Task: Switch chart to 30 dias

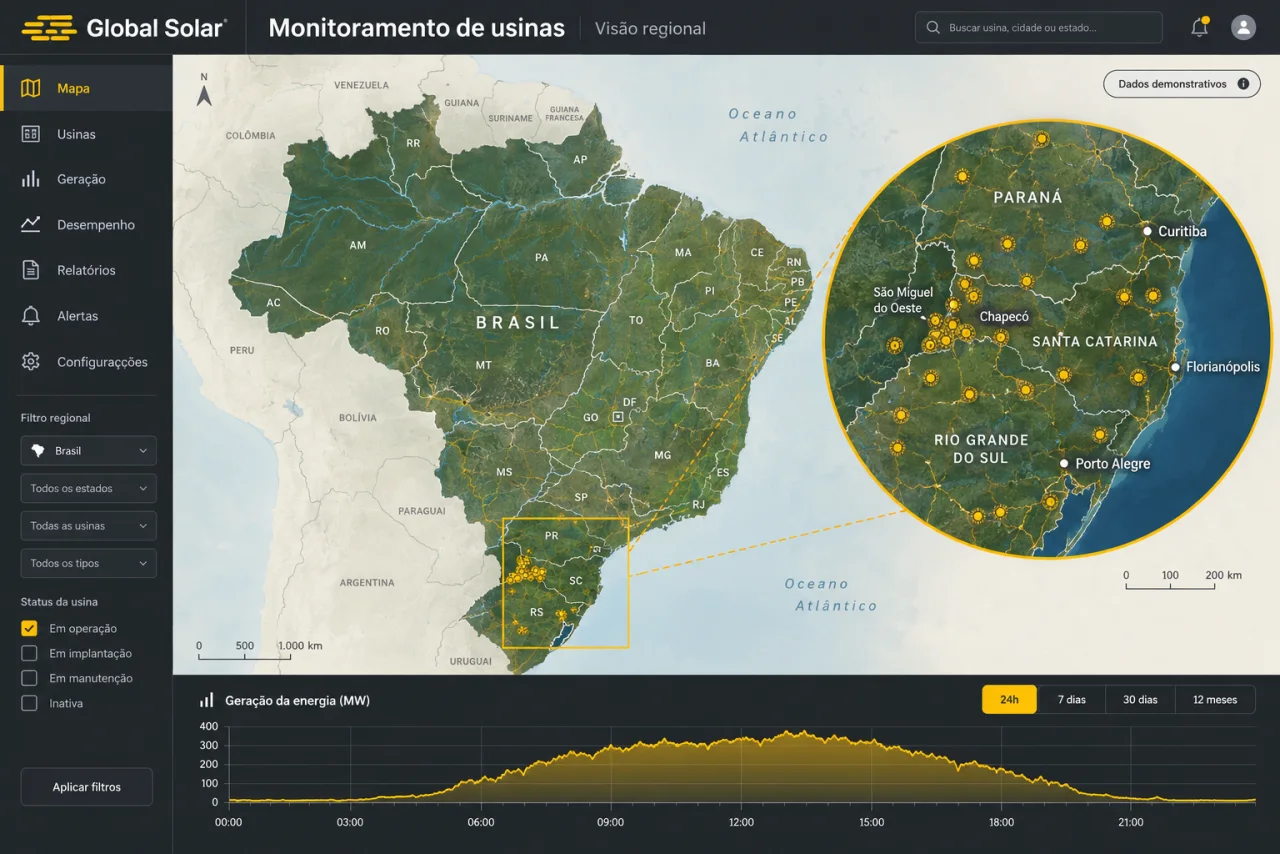Action: (x=1140, y=700)
